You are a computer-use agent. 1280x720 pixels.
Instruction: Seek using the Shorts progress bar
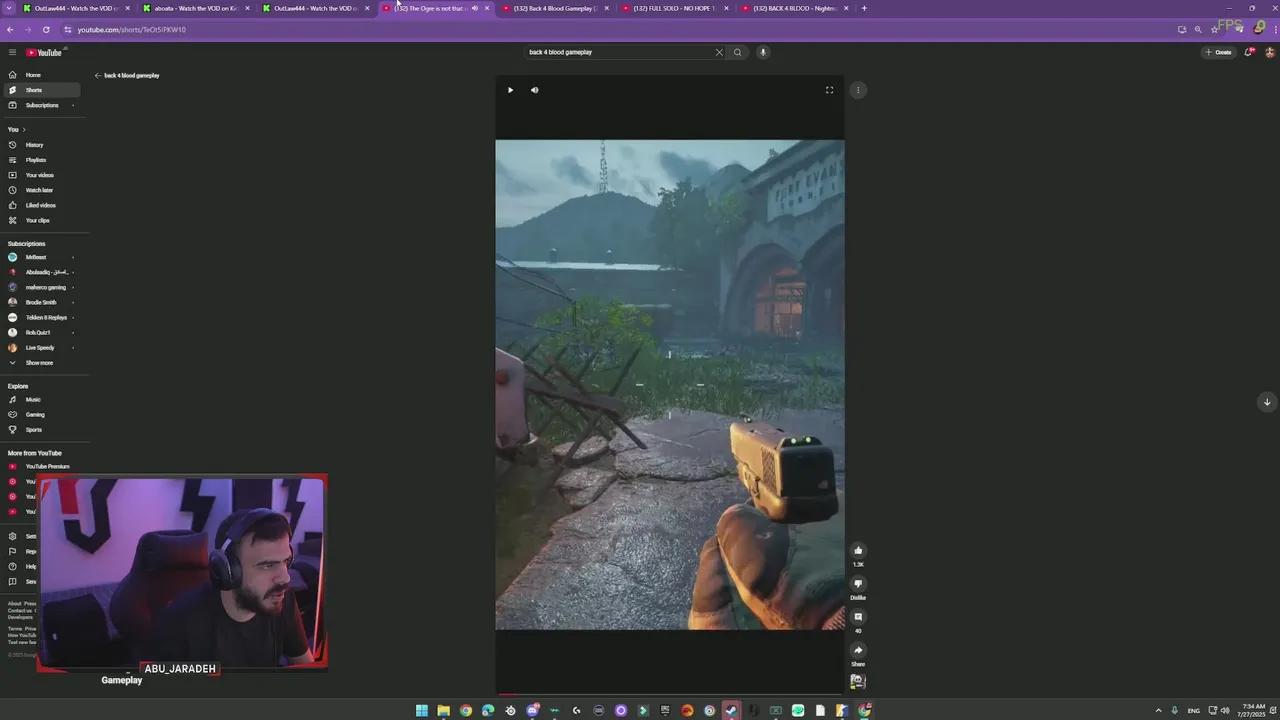coord(670,694)
